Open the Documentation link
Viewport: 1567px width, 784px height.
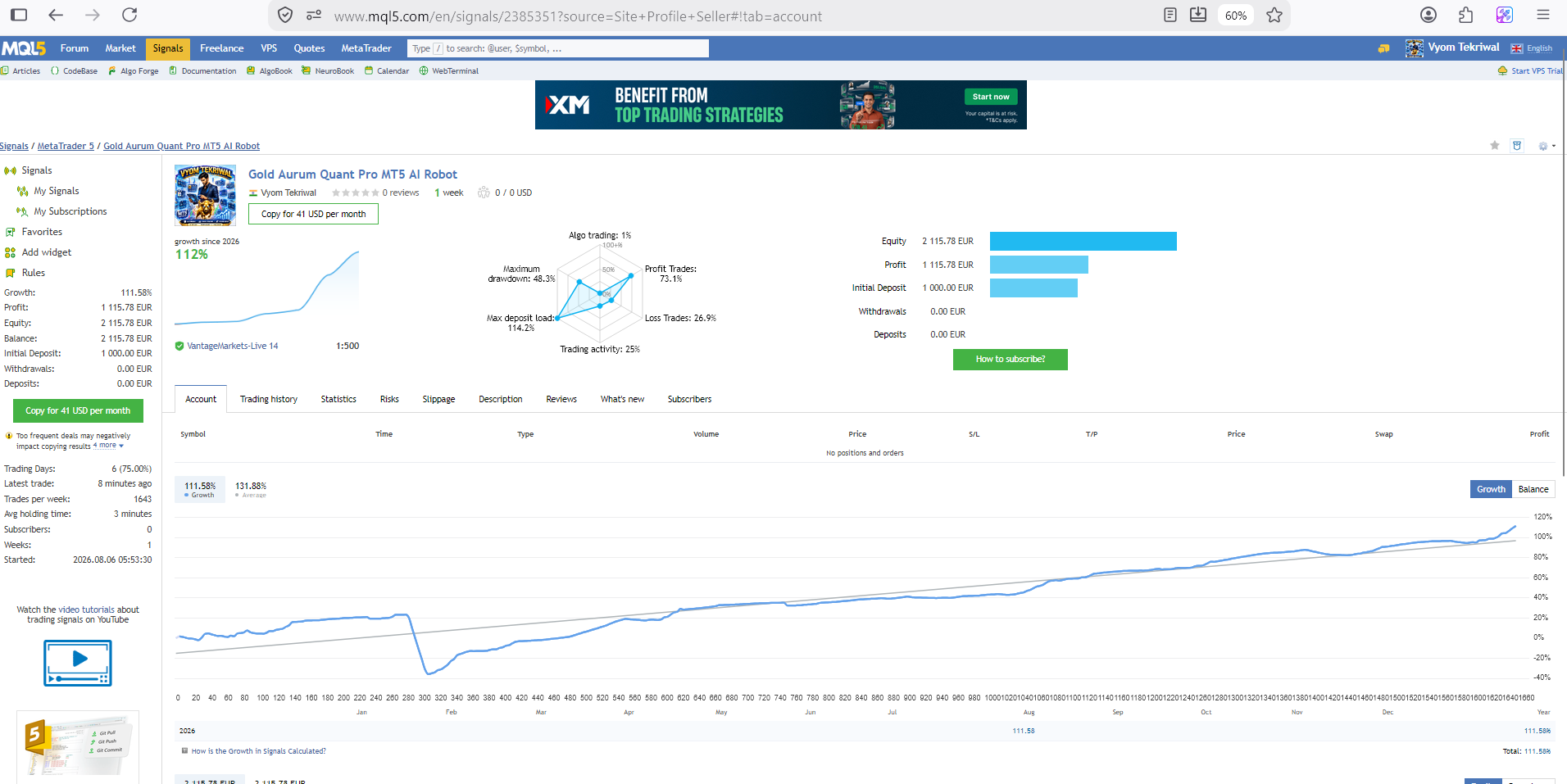click(202, 71)
